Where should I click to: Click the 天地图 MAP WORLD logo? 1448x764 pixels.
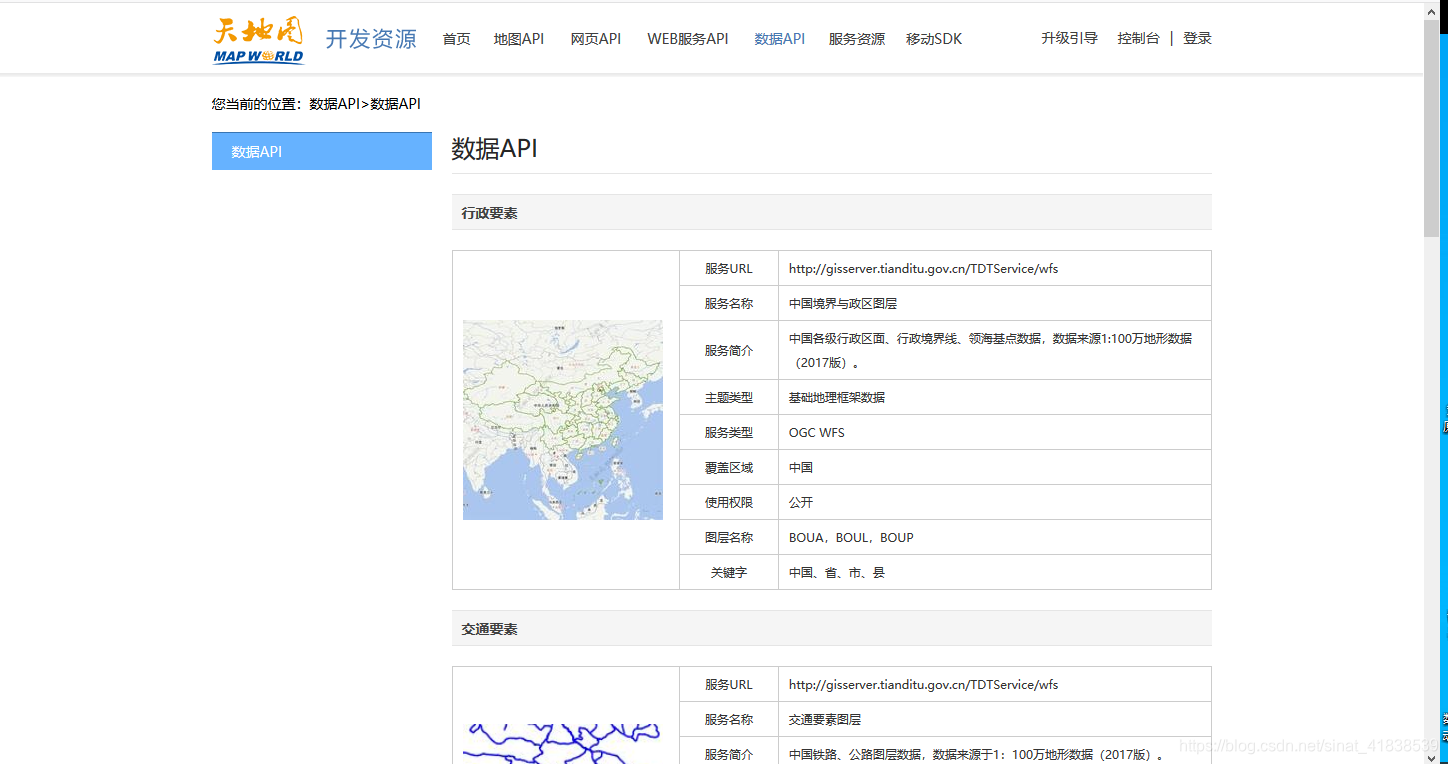click(x=258, y=40)
